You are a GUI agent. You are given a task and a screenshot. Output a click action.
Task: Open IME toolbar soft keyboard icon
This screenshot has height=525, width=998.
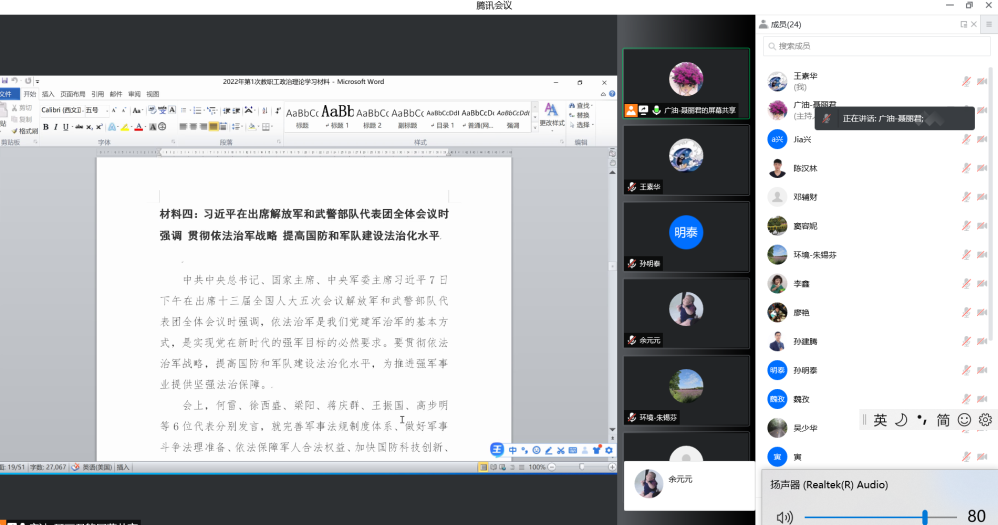573,450
